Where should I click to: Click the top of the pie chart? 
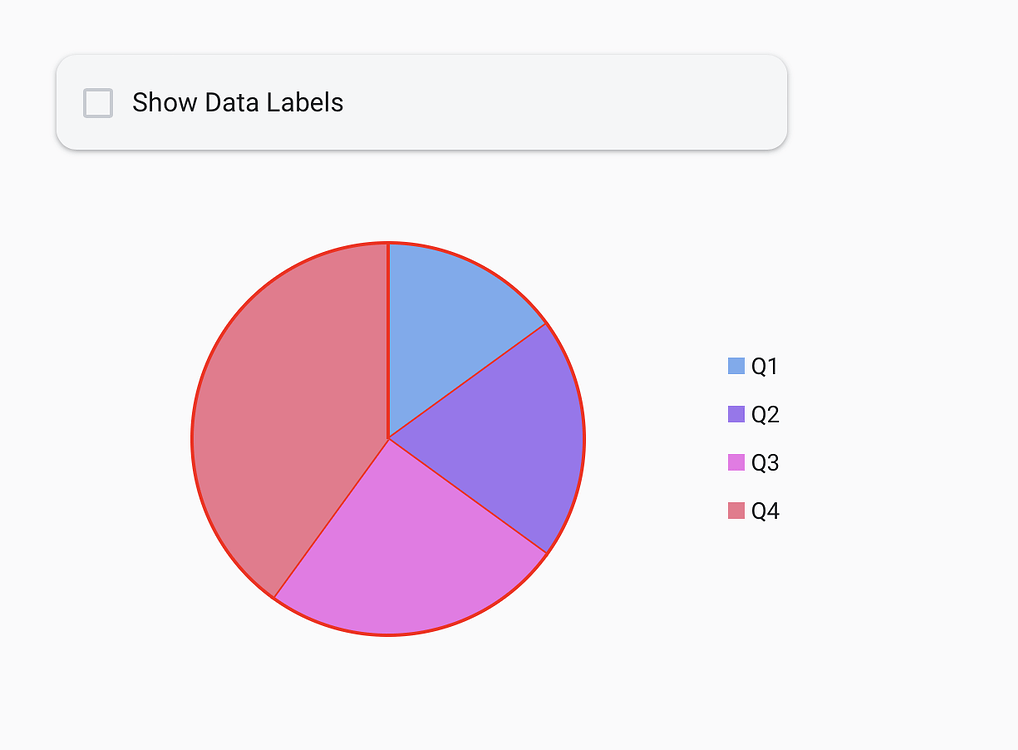388,245
